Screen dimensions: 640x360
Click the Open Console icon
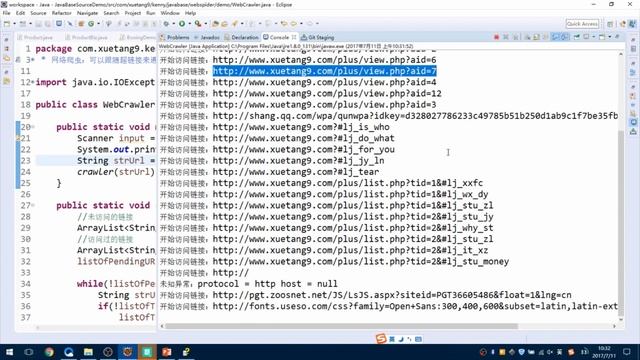(601, 37)
